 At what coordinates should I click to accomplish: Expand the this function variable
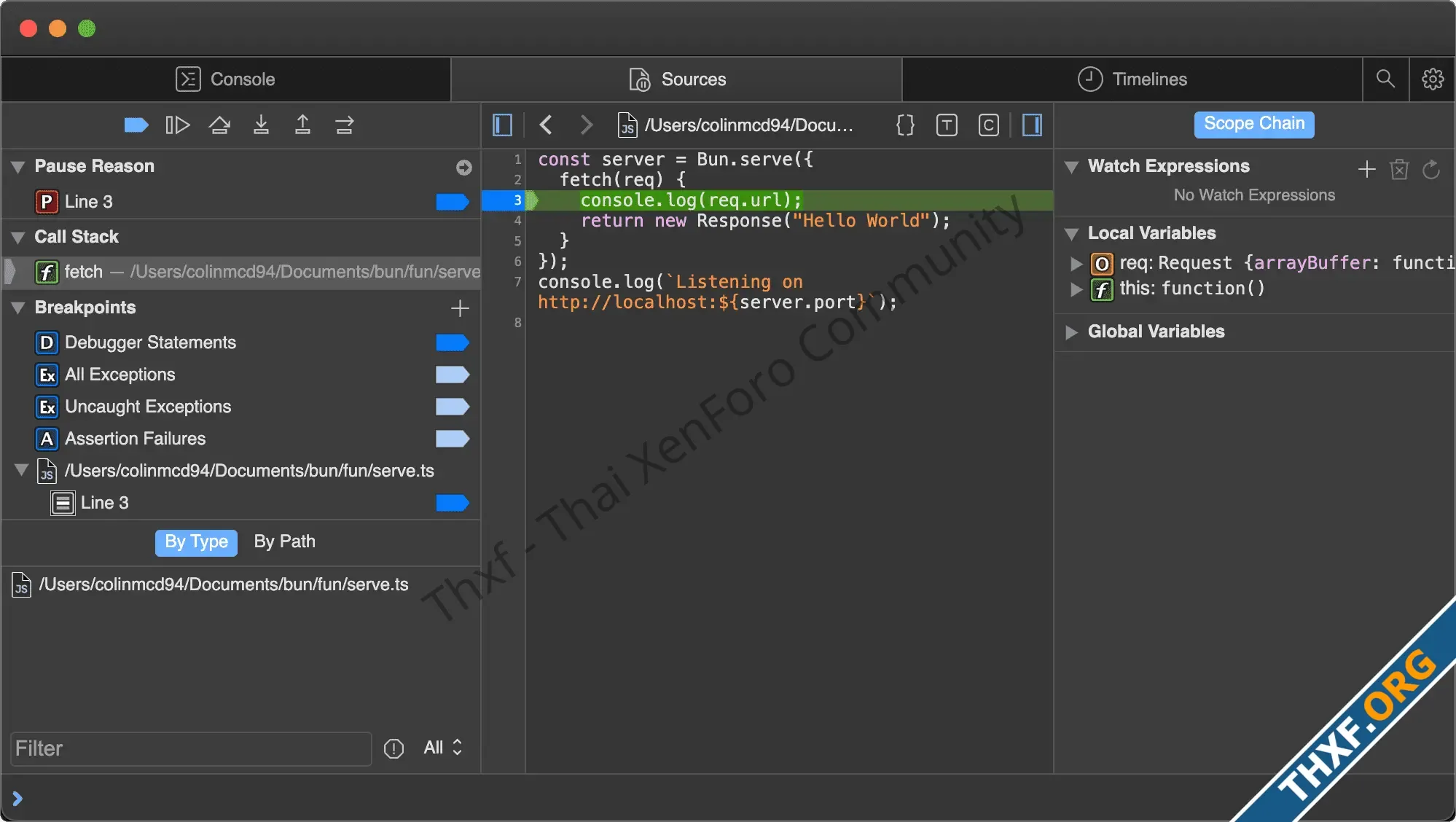(x=1076, y=289)
